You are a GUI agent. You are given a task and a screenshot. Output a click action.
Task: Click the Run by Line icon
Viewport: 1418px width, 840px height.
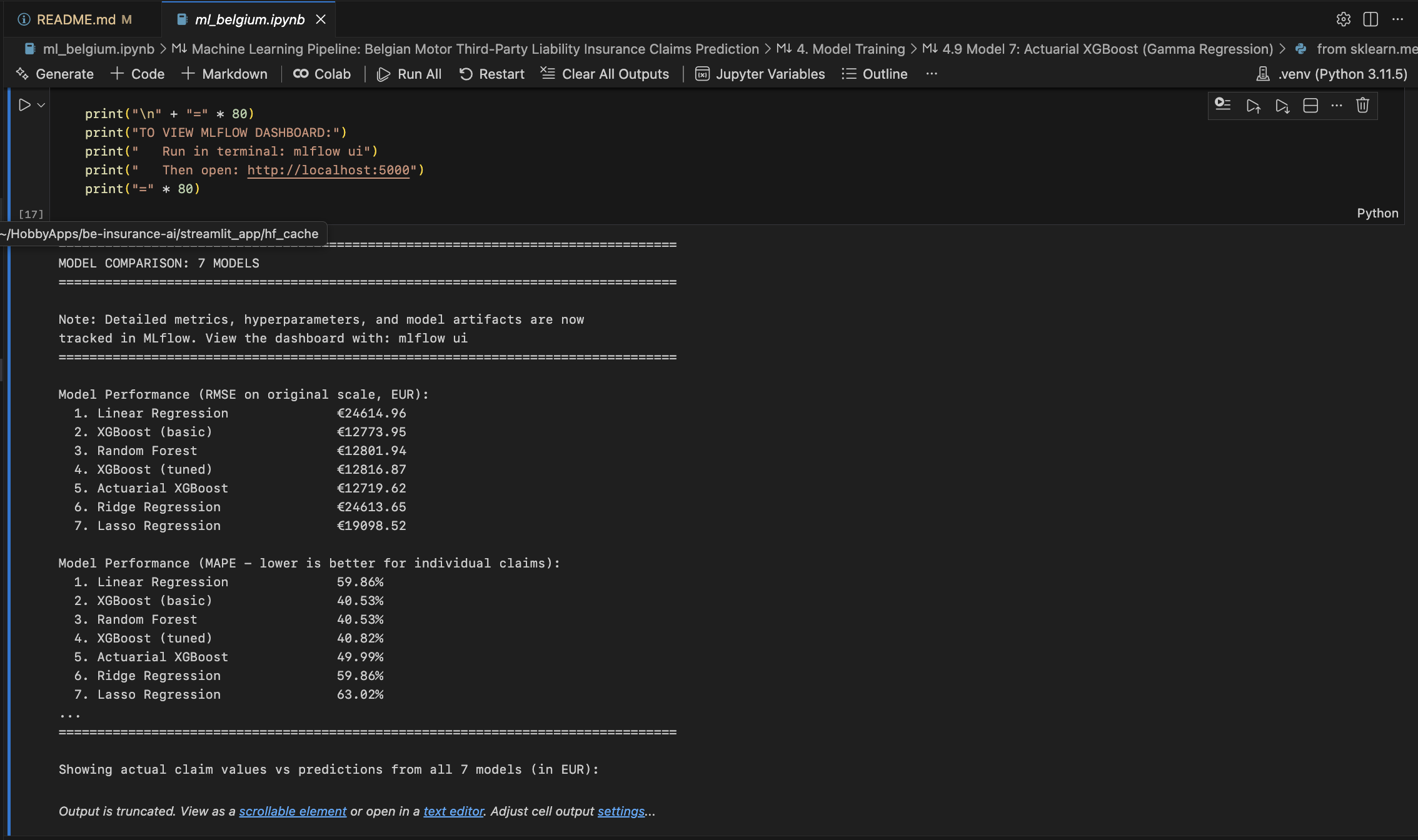click(x=1222, y=105)
